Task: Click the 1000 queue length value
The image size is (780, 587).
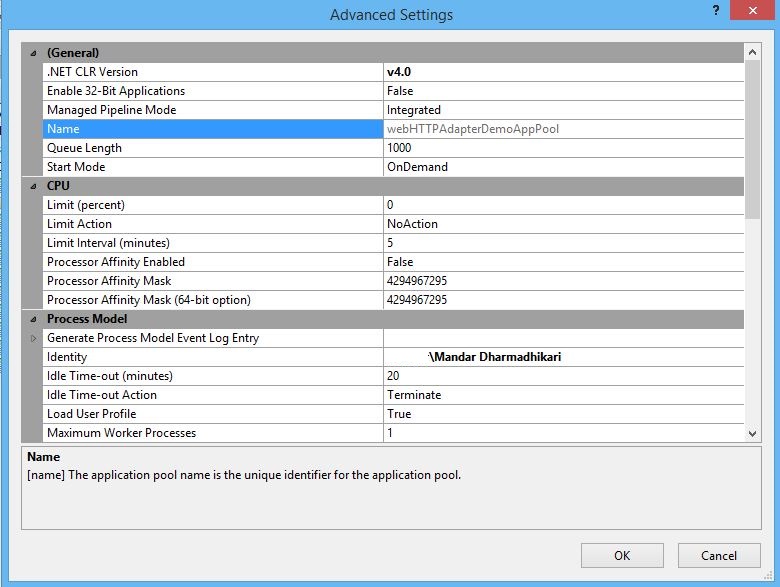Action: pos(564,148)
